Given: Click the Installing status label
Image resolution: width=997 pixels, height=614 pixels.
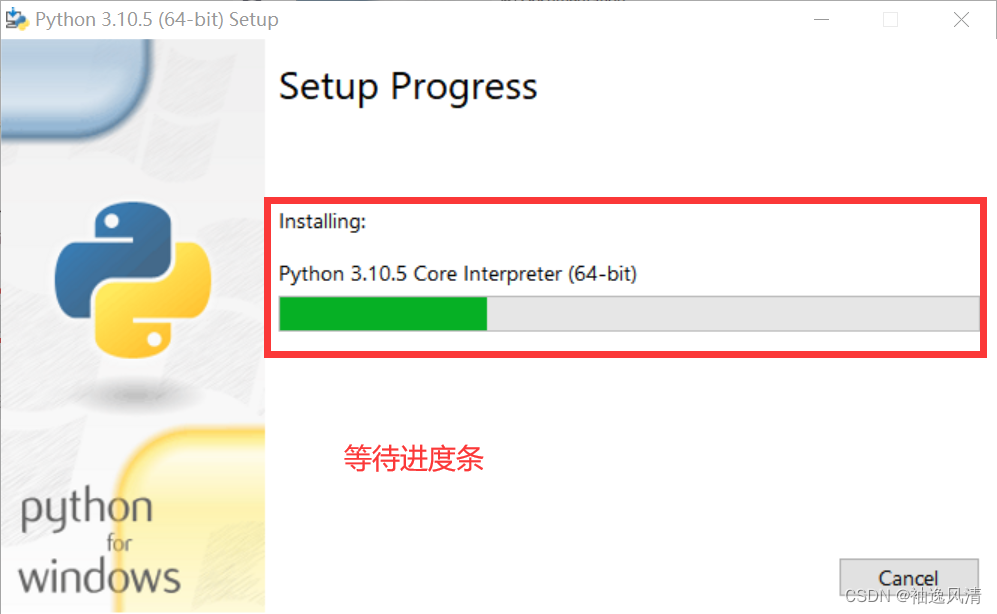Looking at the screenshot, I should [322, 221].
